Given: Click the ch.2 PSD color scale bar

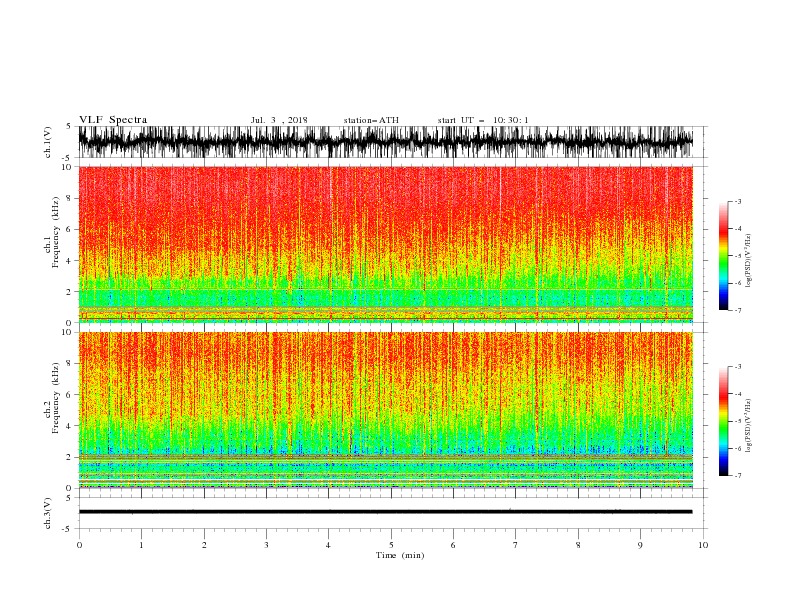Looking at the screenshot, I should click(x=723, y=421).
